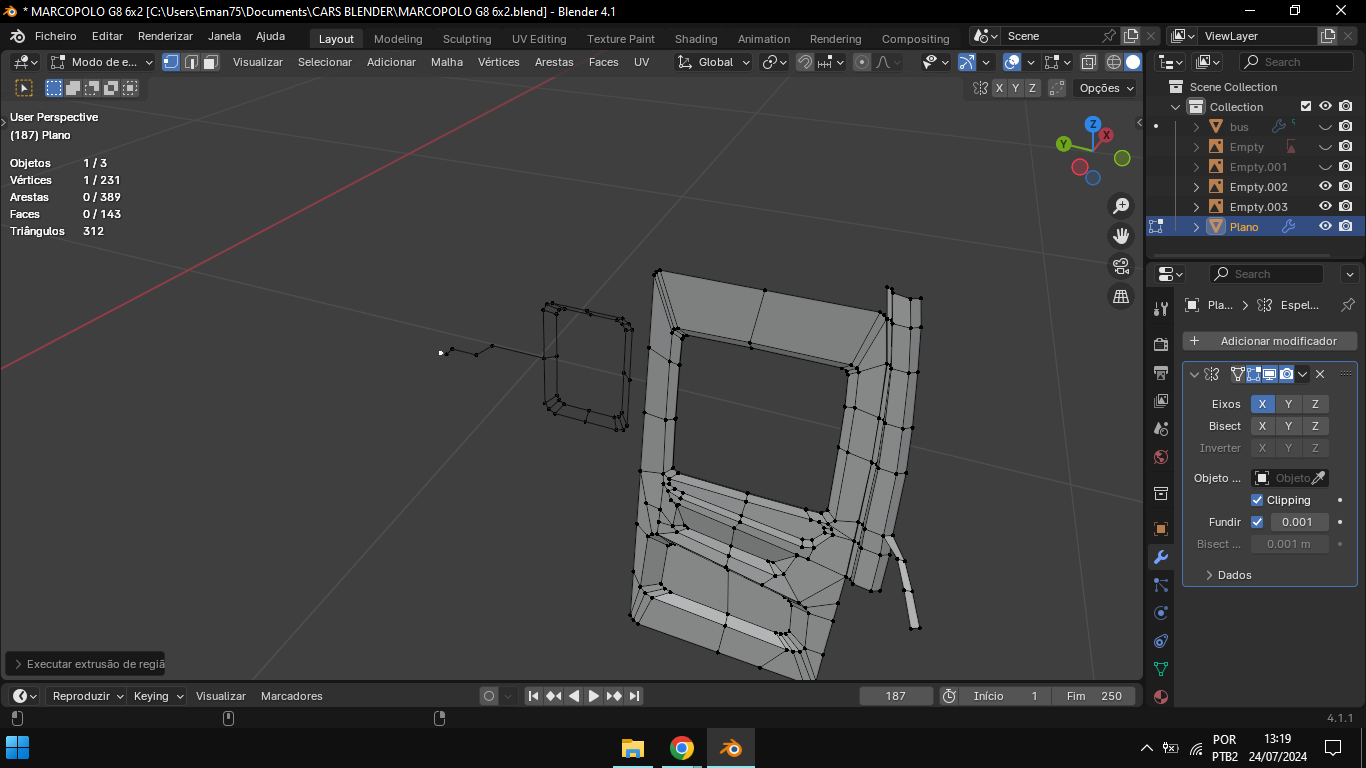This screenshot has height=768, width=1366.
Task: Select the box select tool icon
Action: point(54,88)
